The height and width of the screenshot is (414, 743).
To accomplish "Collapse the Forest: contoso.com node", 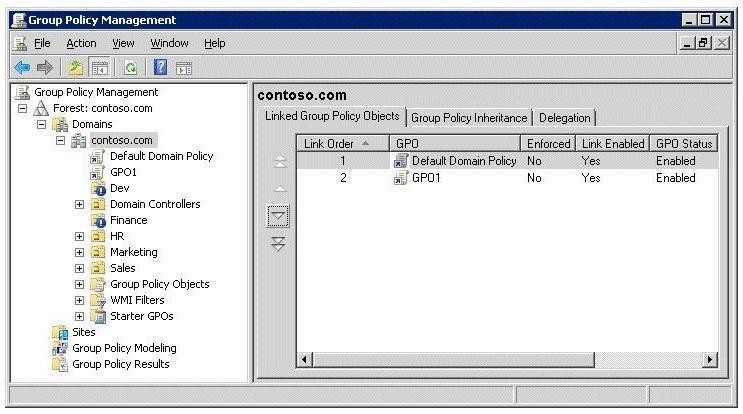I will 22,108.
